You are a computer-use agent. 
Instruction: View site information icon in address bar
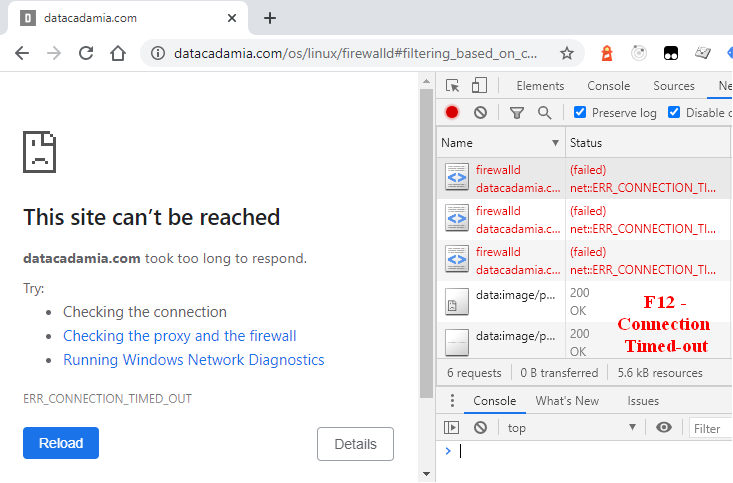coord(158,53)
